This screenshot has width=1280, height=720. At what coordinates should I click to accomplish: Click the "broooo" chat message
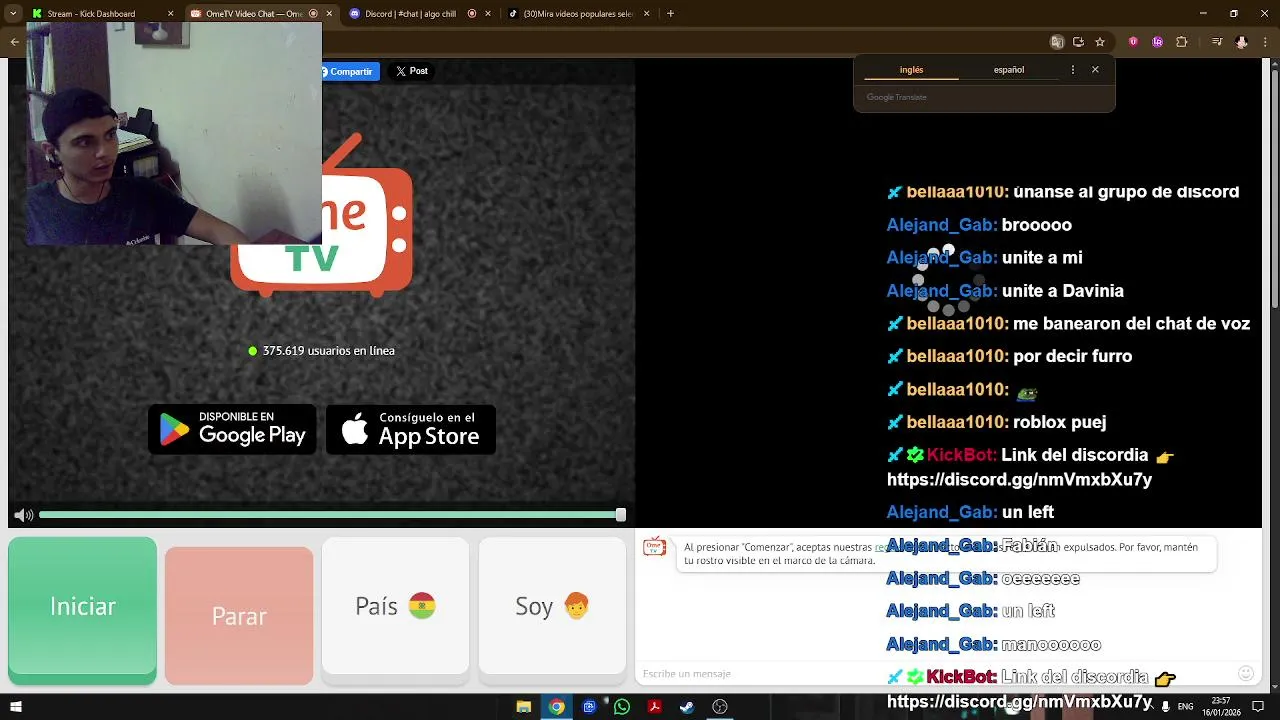pos(1036,225)
